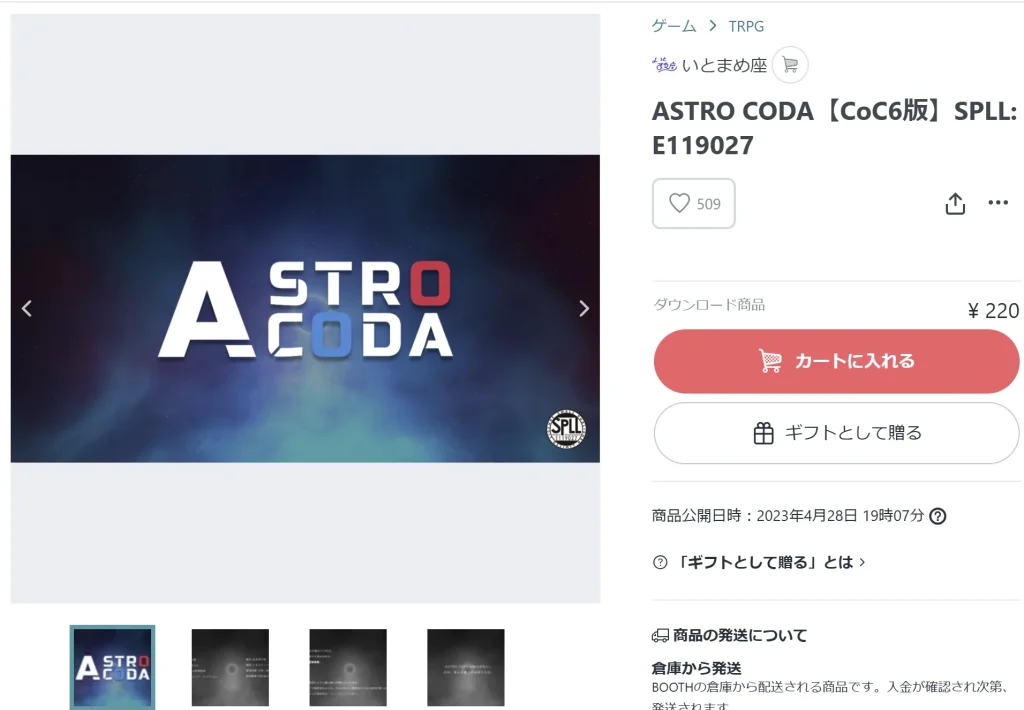Click the カートに入れる add to cart button

tap(836, 361)
